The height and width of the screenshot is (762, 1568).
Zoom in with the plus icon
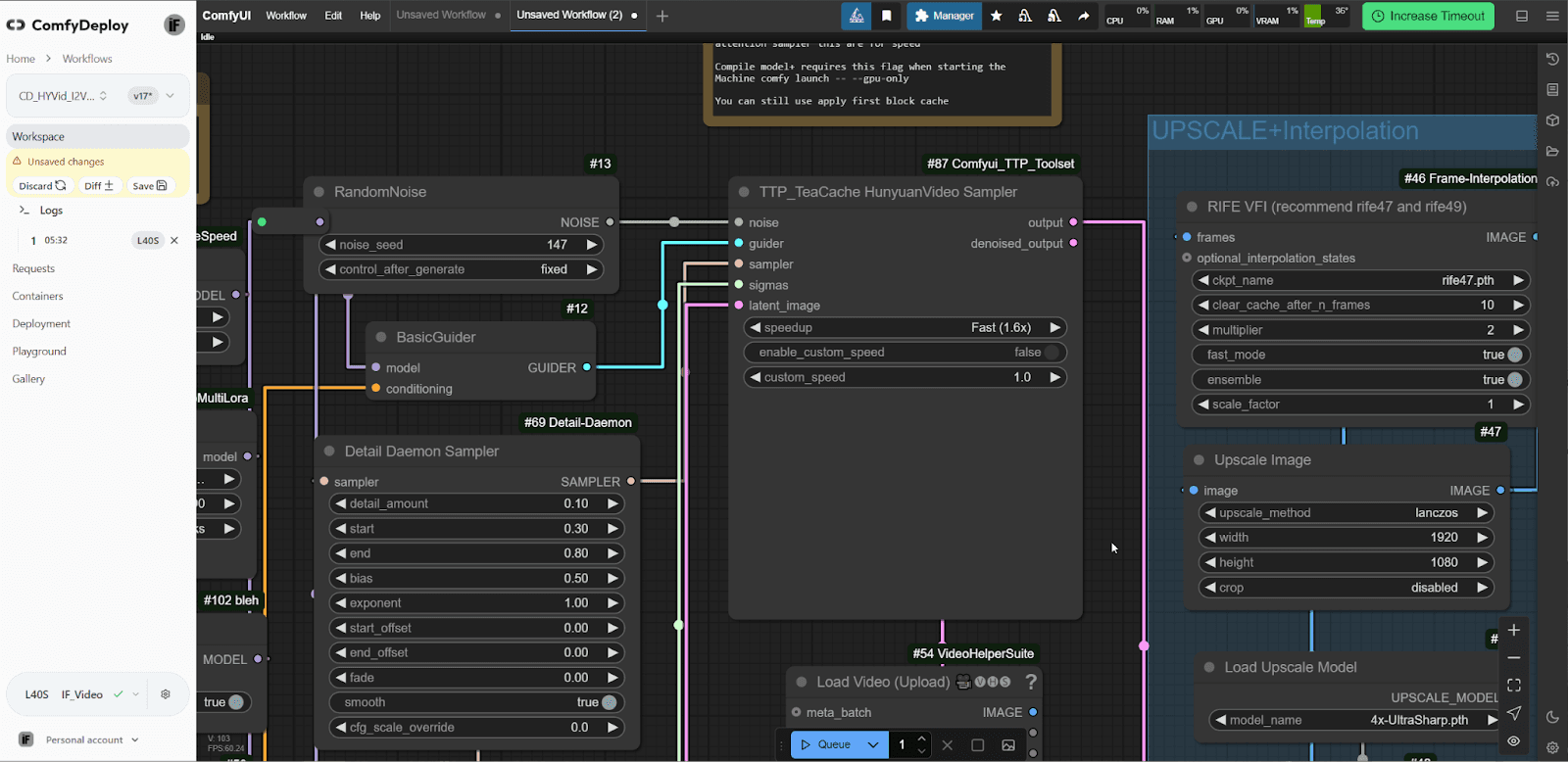1514,630
